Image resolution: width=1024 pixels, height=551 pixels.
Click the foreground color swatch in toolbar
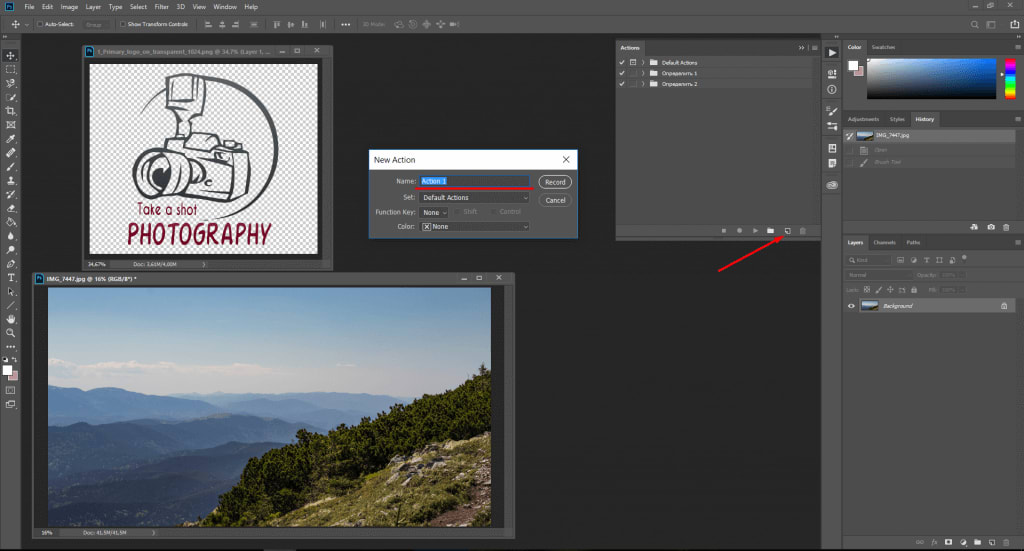[x=7, y=371]
